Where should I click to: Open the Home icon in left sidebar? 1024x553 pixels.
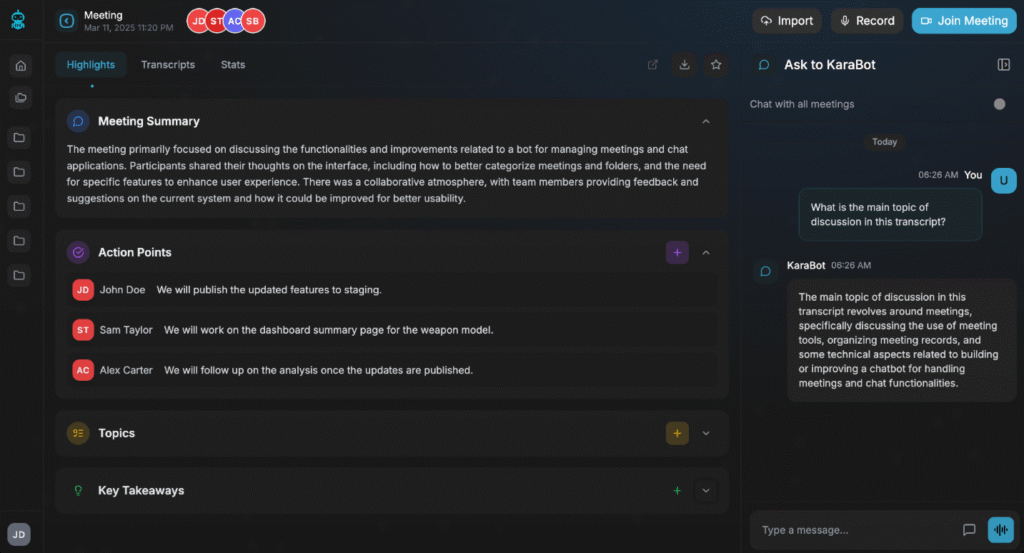(x=20, y=66)
